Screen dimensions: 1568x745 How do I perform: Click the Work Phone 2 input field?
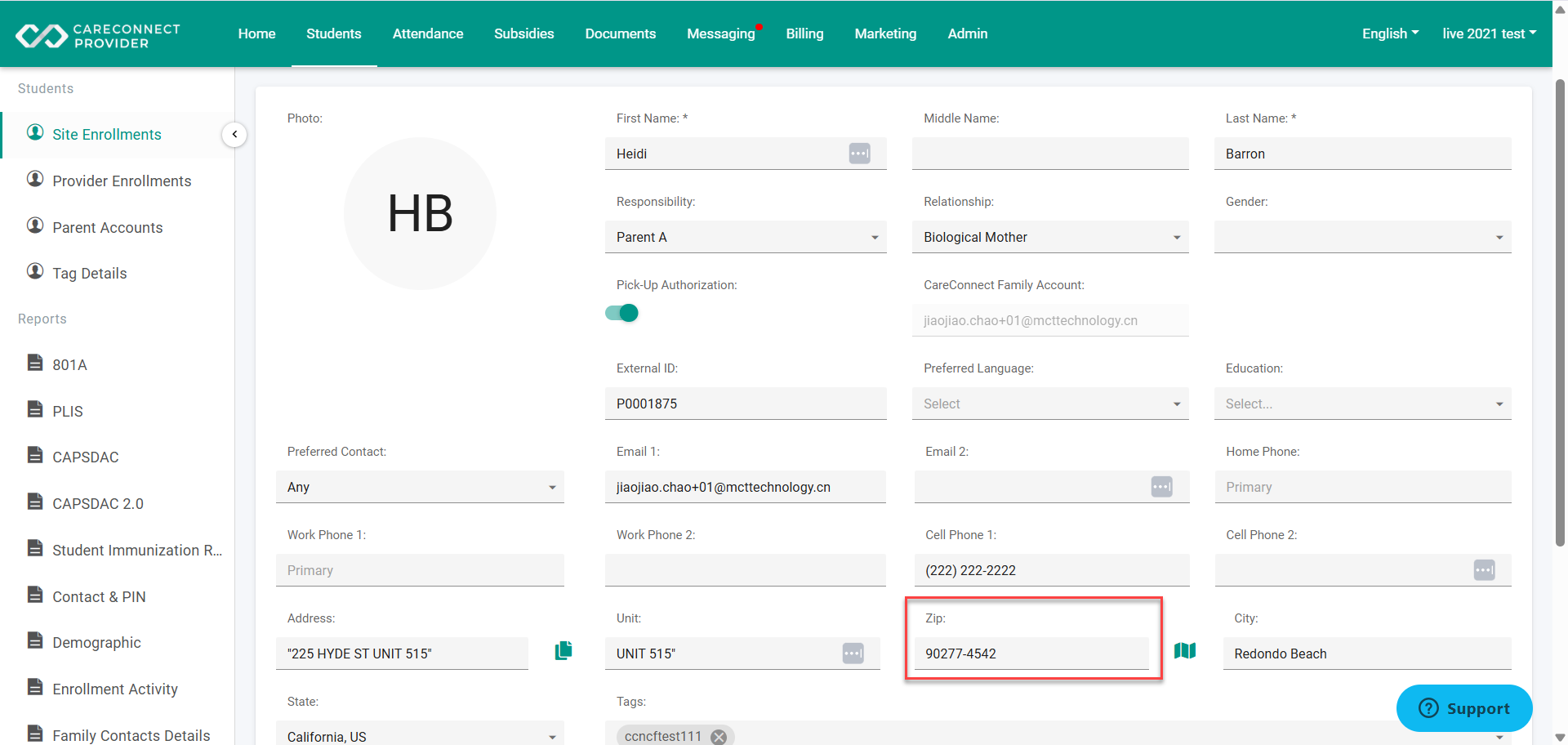[x=746, y=570]
